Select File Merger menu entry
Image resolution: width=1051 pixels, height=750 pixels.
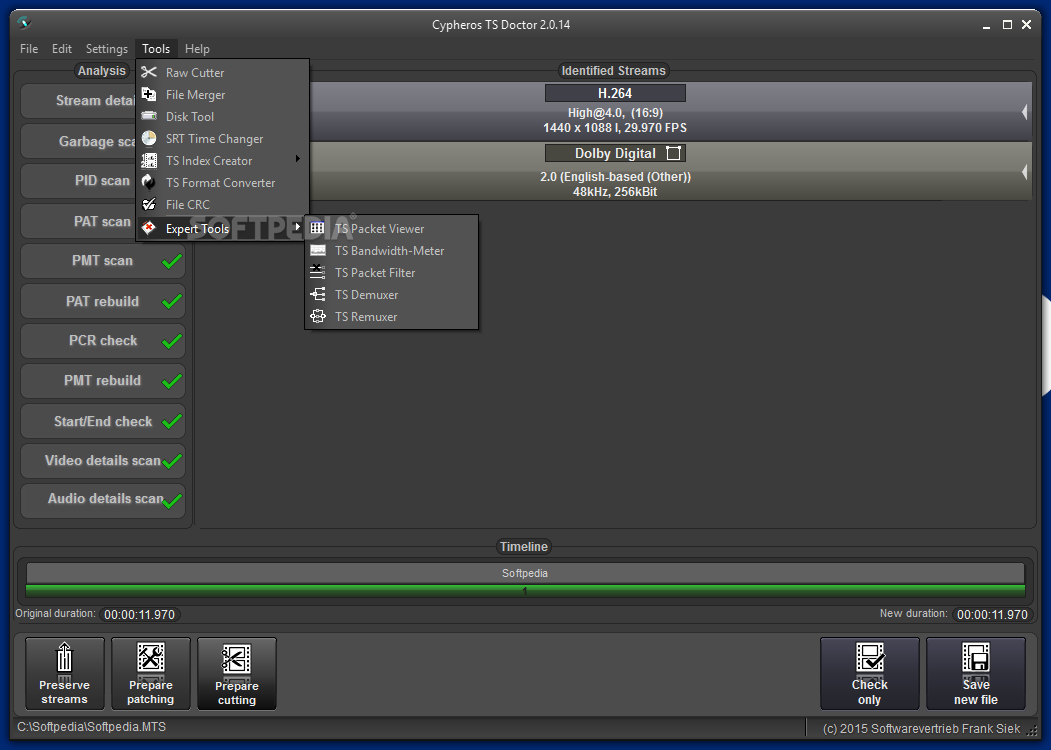click(x=223, y=95)
